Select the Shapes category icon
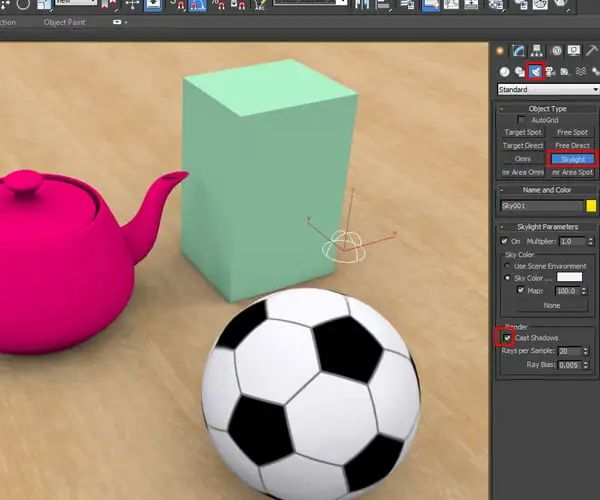The height and width of the screenshot is (500, 600). coord(520,72)
